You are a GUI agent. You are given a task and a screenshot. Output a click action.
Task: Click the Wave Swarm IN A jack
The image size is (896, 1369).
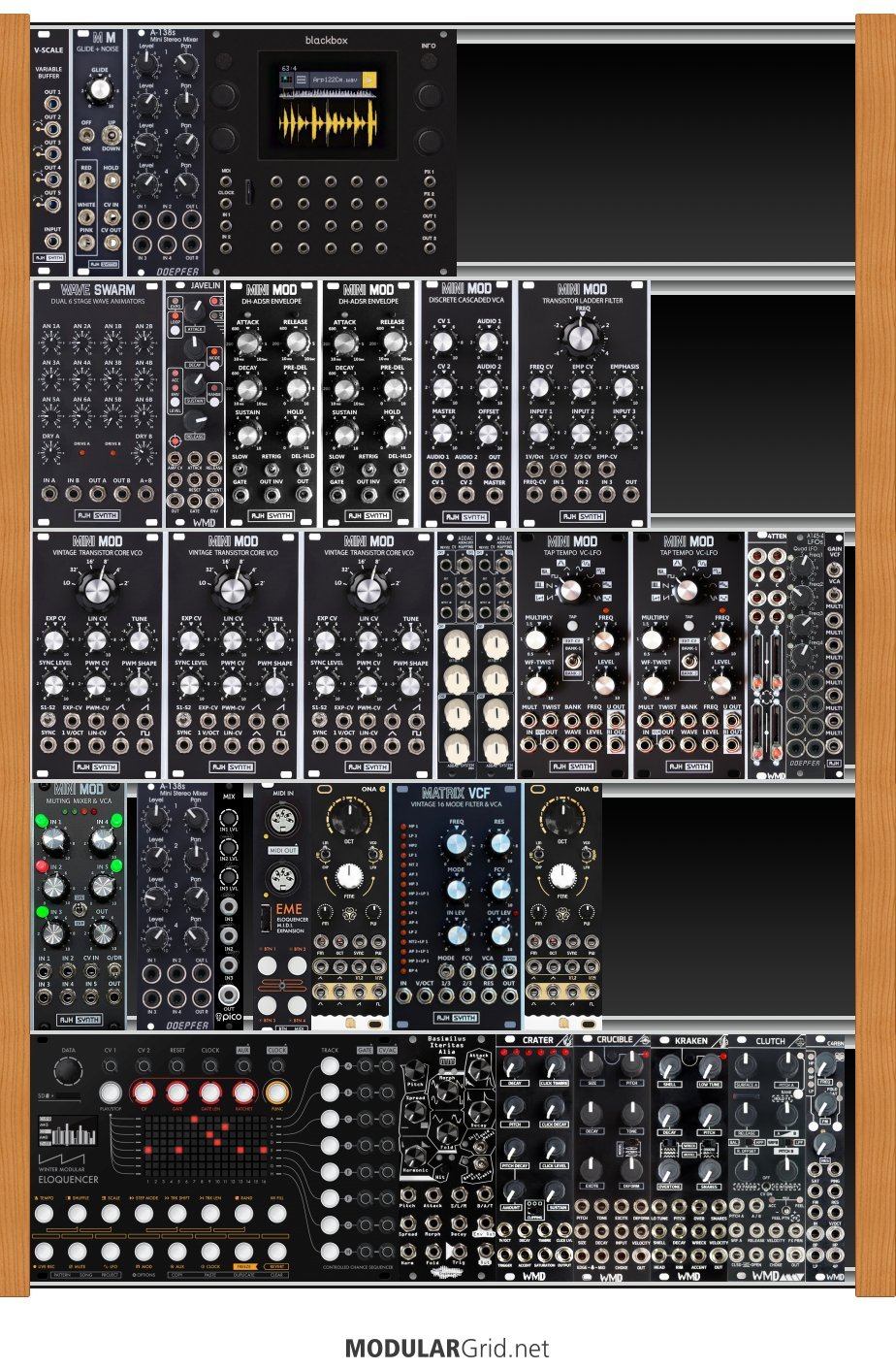point(49,494)
